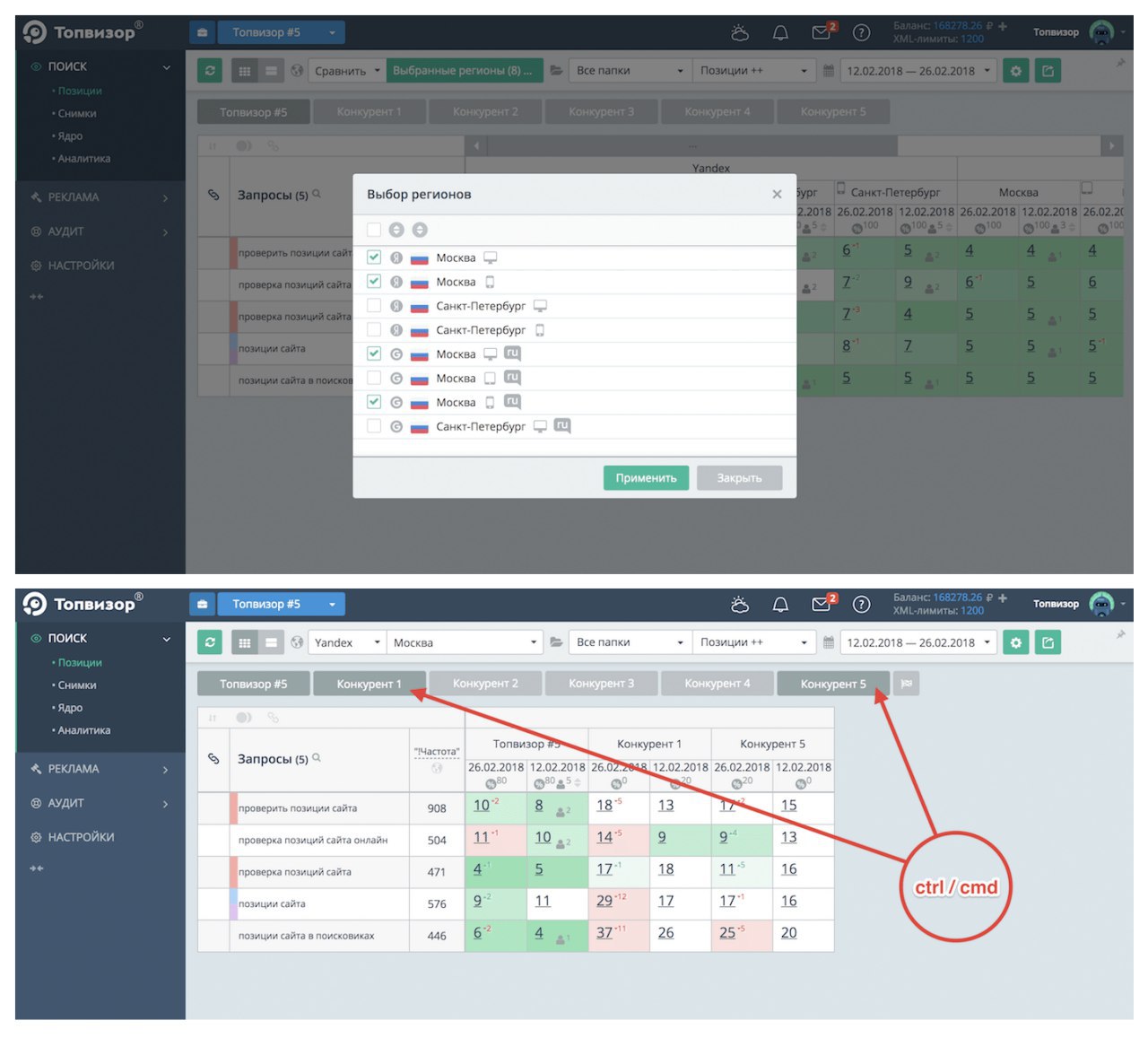Check the select-all checkbox in the region dialog header
The height and width of the screenshot is (1038, 1148).
374,230
